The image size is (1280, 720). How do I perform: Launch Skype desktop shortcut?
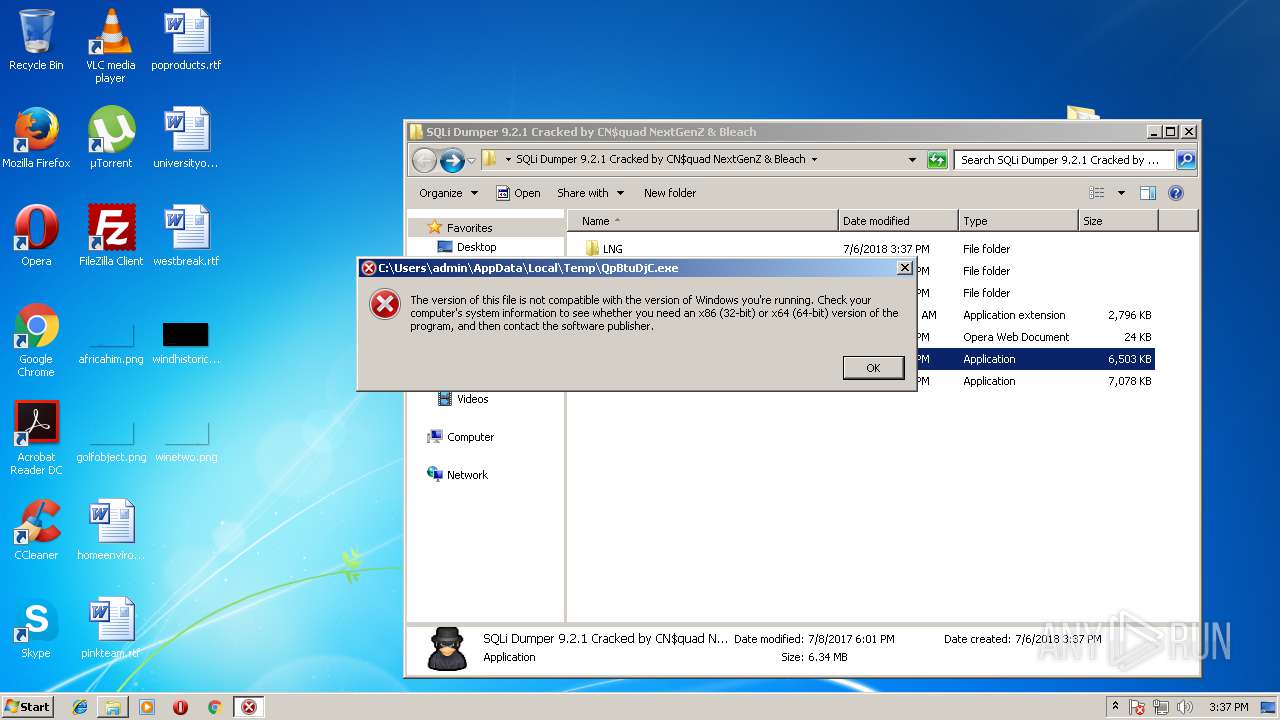pyautogui.click(x=36, y=628)
